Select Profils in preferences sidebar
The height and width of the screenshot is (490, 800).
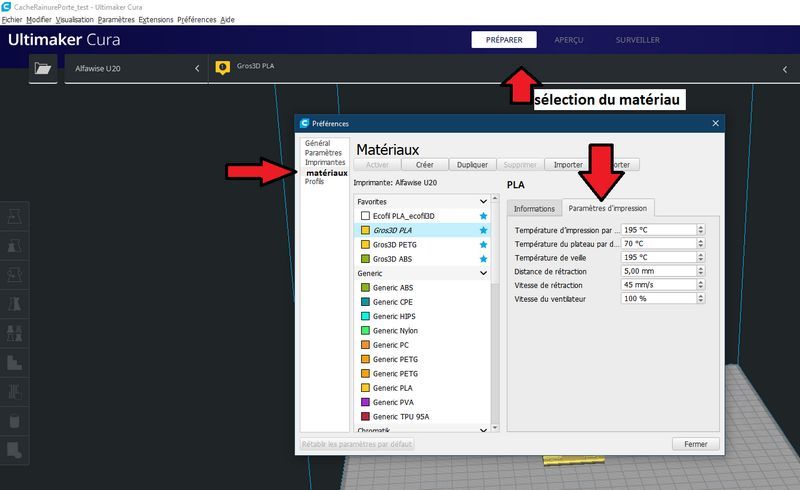314,181
